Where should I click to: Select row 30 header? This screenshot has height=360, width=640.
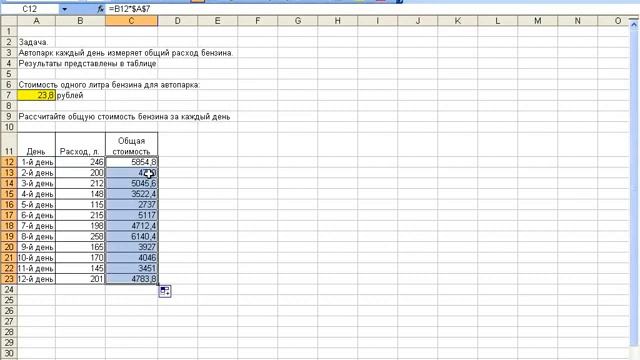(9, 353)
